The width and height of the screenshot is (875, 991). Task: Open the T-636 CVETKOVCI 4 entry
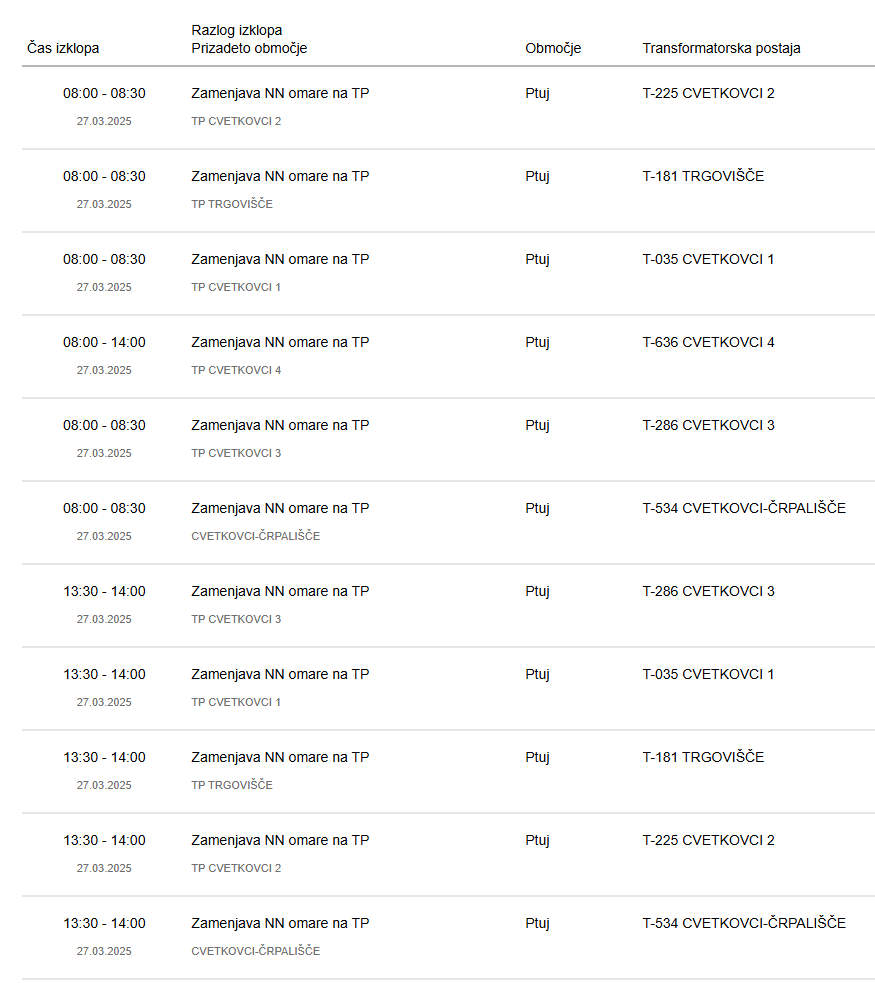[x=708, y=343]
